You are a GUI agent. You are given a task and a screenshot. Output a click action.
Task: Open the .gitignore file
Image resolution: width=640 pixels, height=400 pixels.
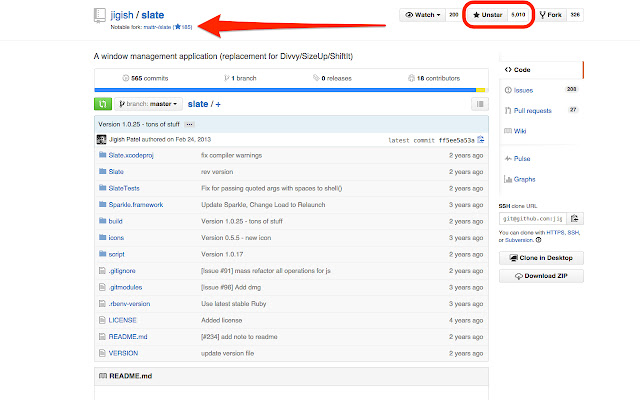(x=122, y=271)
